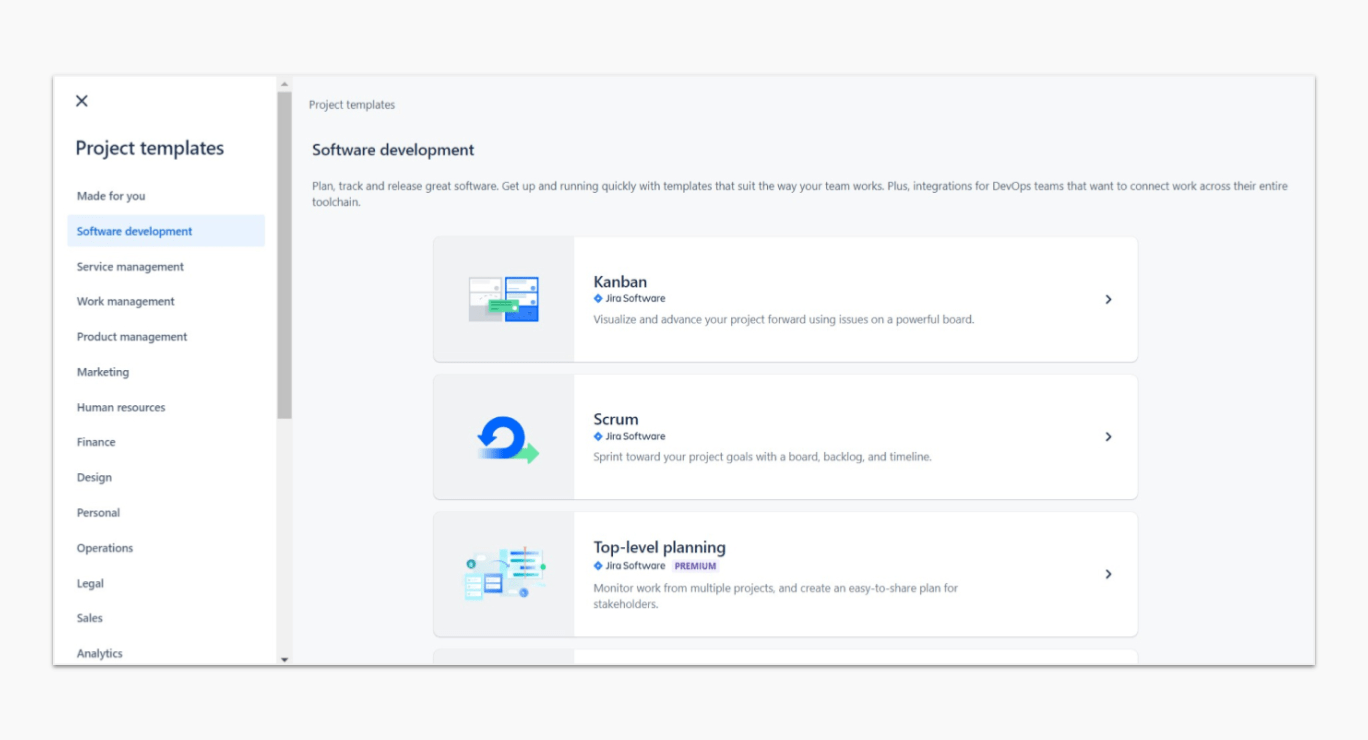The width and height of the screenshot is (1368, 740).
Task: Click the PREMIUM badge on Top-level planning
Action: pos(695,566)
